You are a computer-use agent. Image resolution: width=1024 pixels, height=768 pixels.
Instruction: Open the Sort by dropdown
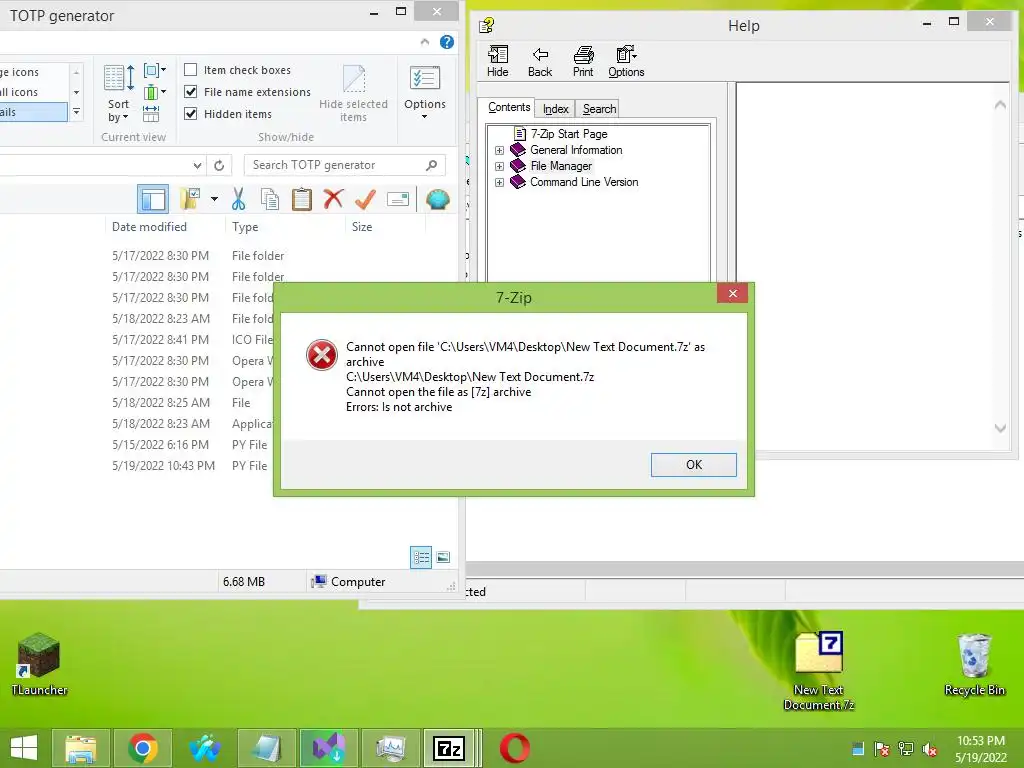[118, 93]
